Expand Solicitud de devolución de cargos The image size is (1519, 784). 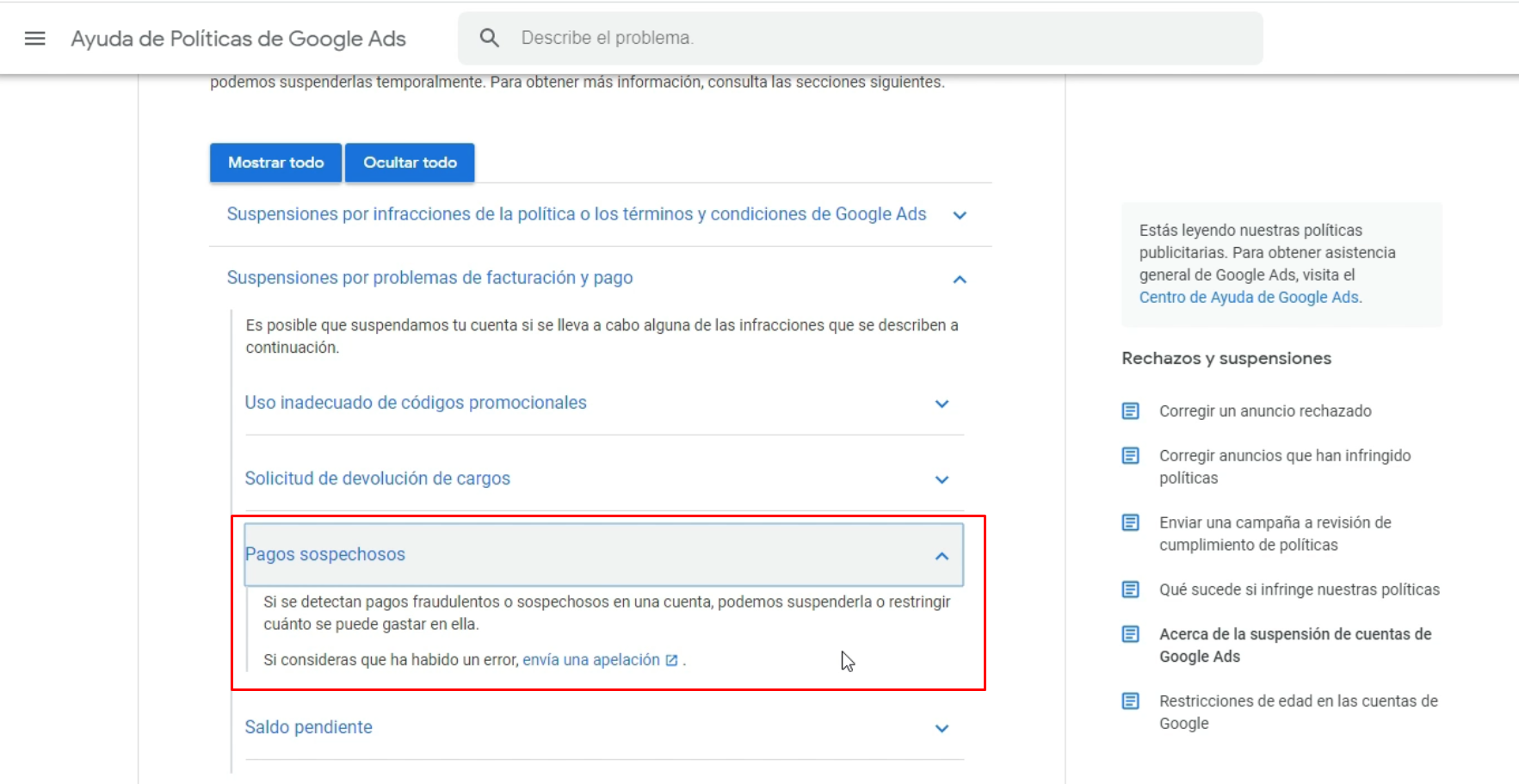tap(377, 478)
